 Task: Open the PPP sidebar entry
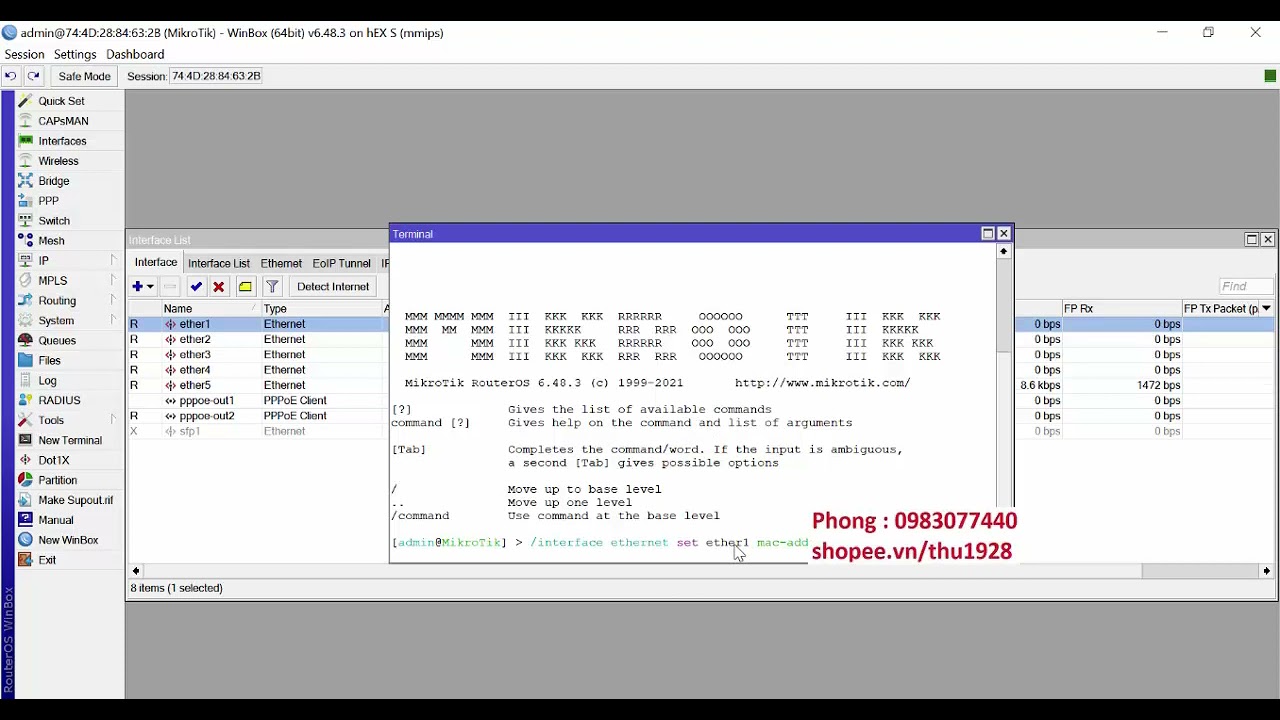[48, 201]
